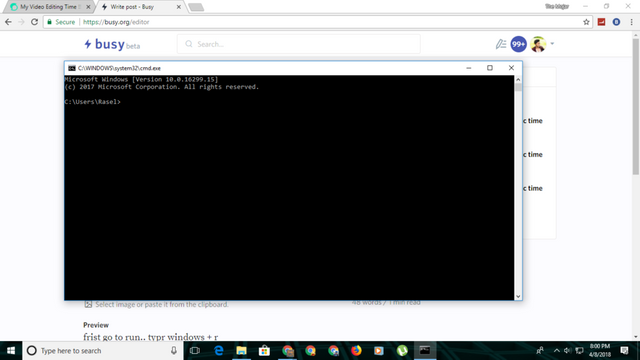Image resolution: width=640 pixels, height=360 pixels.
Task: Click the image upload icon below the editor
Action: [x=88, y=304]
